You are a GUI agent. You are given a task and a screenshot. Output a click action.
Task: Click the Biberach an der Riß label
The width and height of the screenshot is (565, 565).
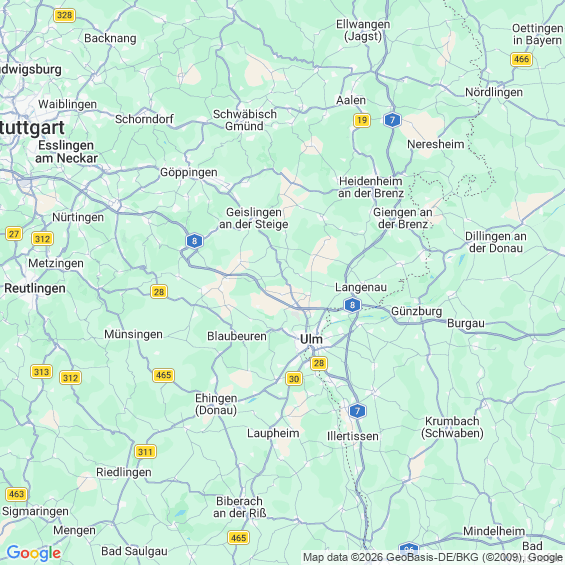tap(240, 507)
